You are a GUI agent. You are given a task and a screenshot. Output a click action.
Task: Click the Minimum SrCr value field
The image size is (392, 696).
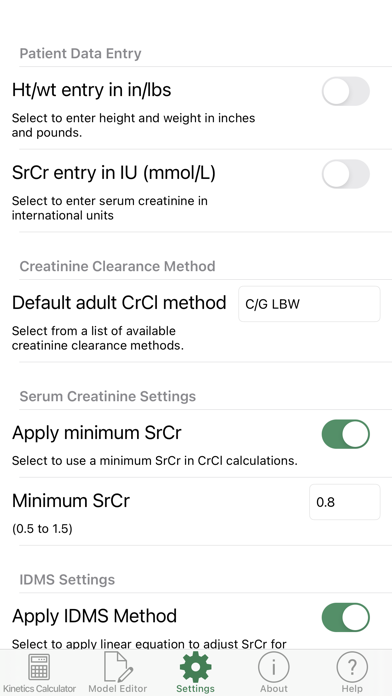tap(344, 502)
